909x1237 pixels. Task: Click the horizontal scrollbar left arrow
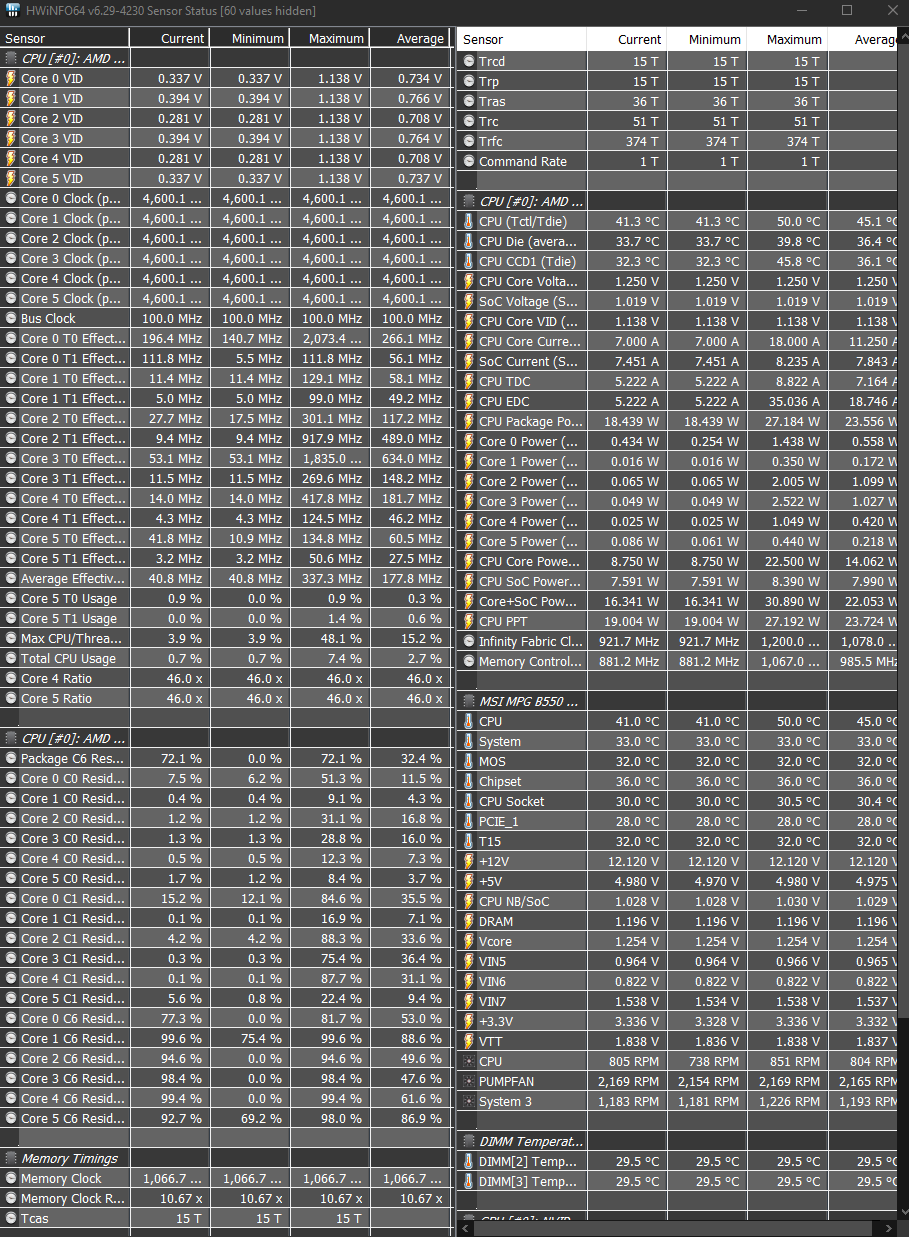pyautogui.click(x=467, y=1228)
